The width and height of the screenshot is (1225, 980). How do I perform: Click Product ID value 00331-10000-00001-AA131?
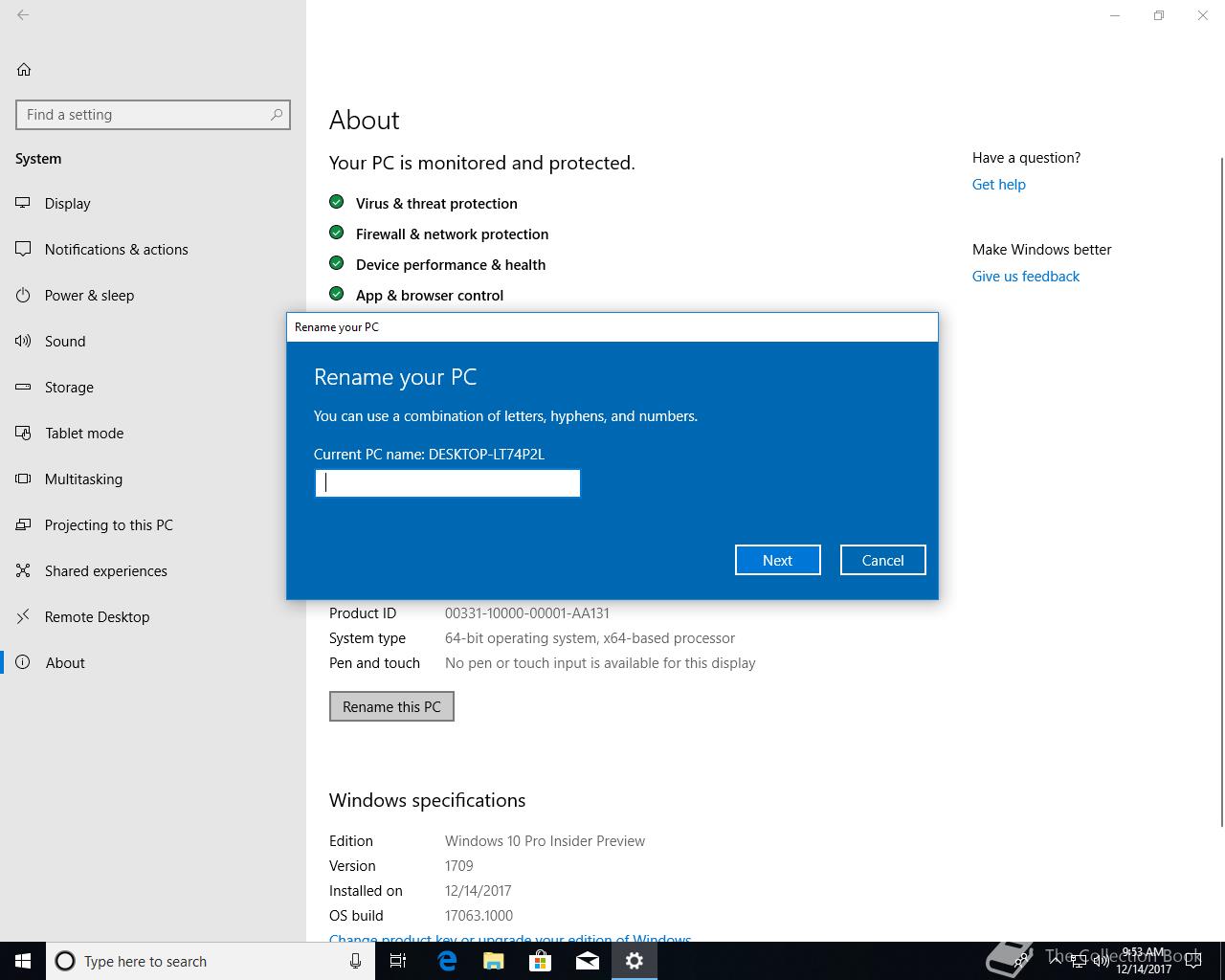click(526, 613)
